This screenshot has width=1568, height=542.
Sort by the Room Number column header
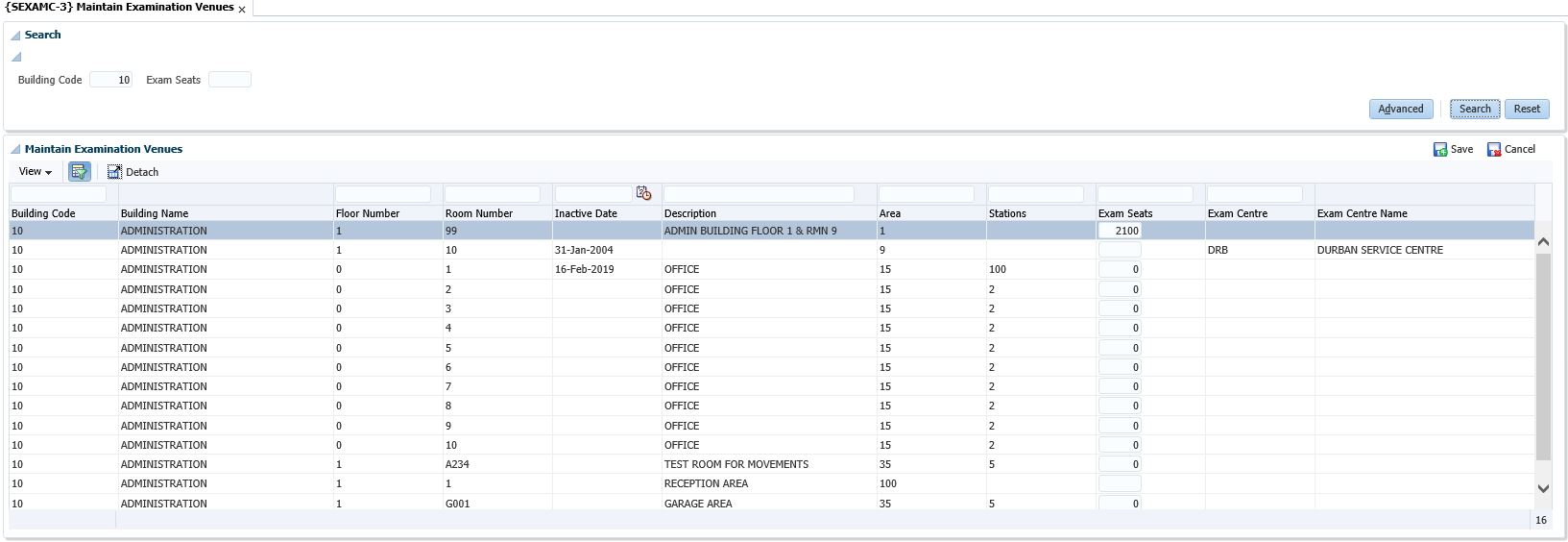(478, 213)
